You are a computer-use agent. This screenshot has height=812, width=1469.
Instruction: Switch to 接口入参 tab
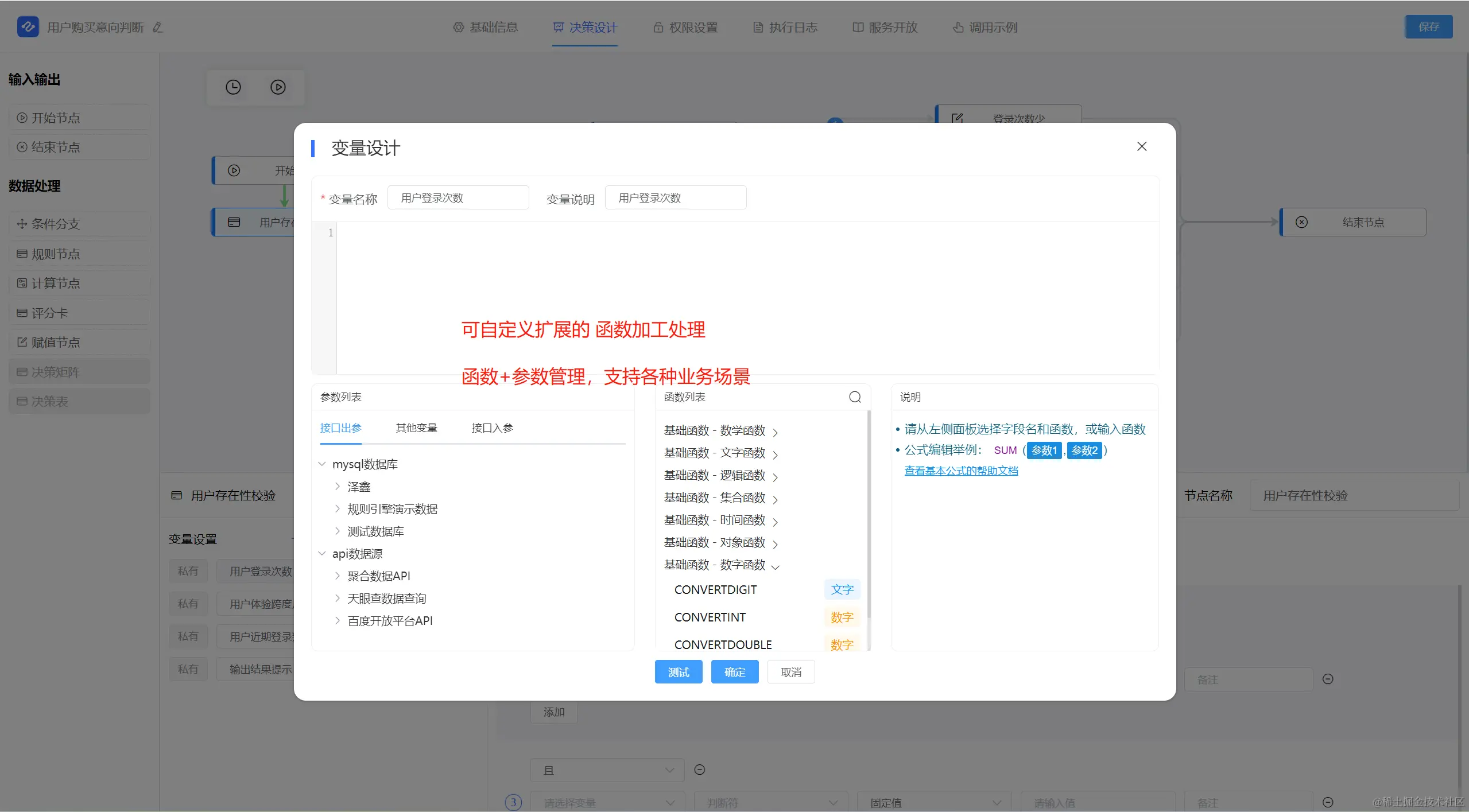[x=492, y=428]
